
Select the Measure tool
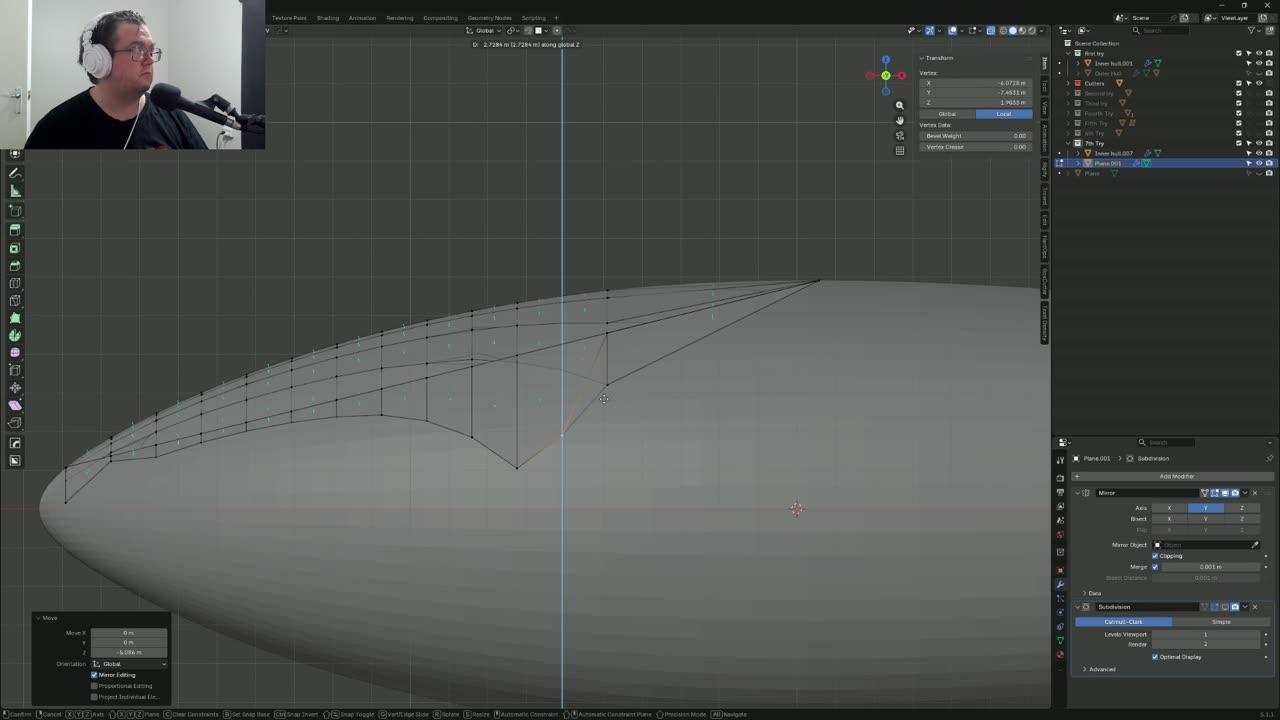click(15, 191)
